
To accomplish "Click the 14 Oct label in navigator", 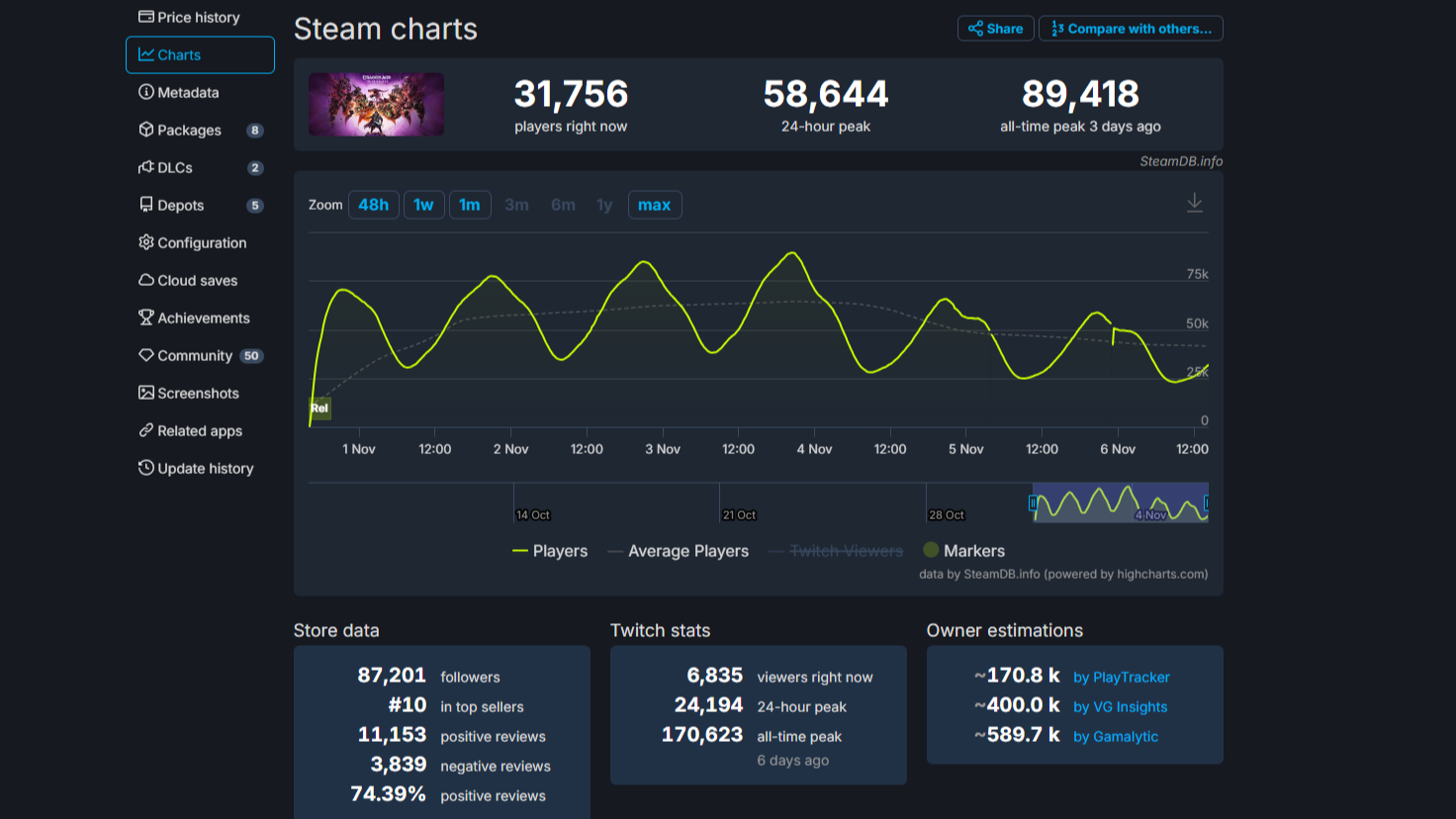I will [533, 515].
